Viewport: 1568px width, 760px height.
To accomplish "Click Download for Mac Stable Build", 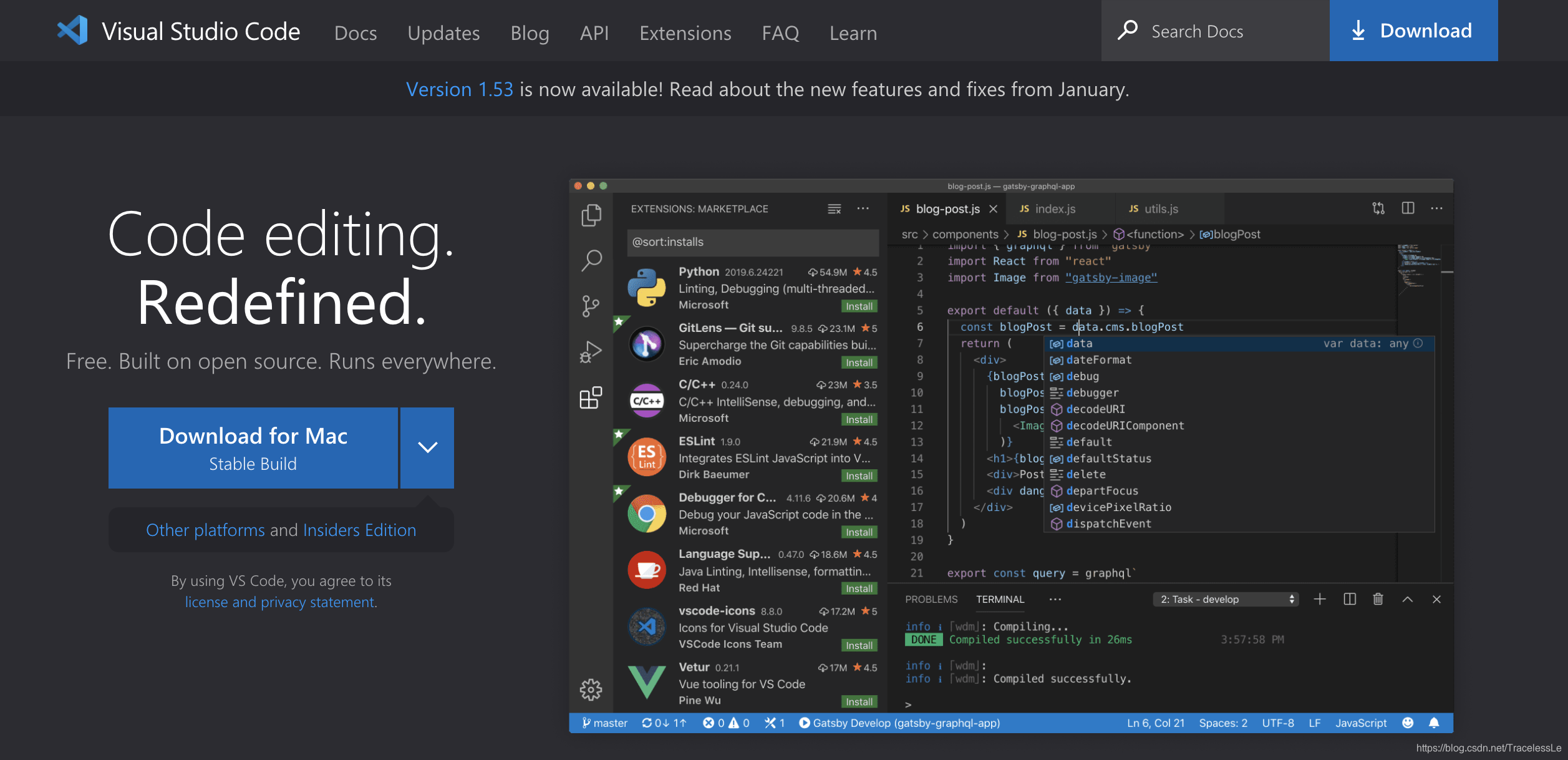I will coord(253,447).
